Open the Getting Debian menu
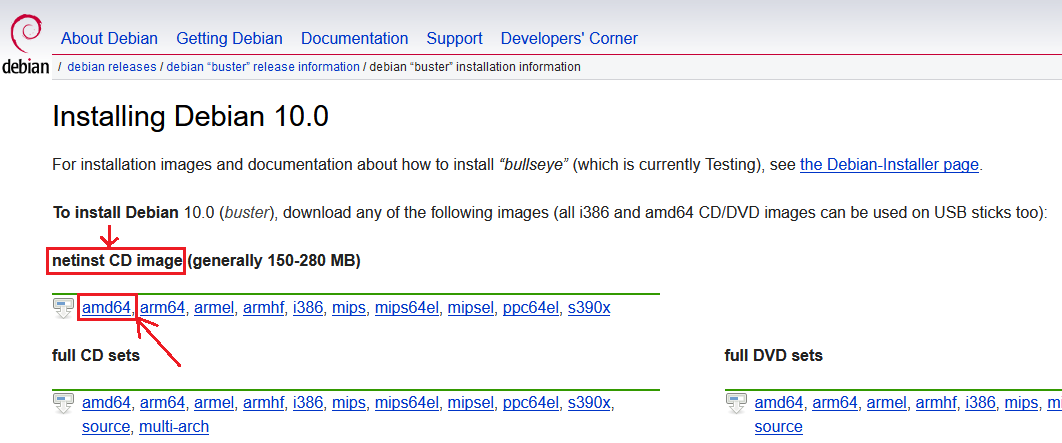1062x443 pixels. [230, 39]
